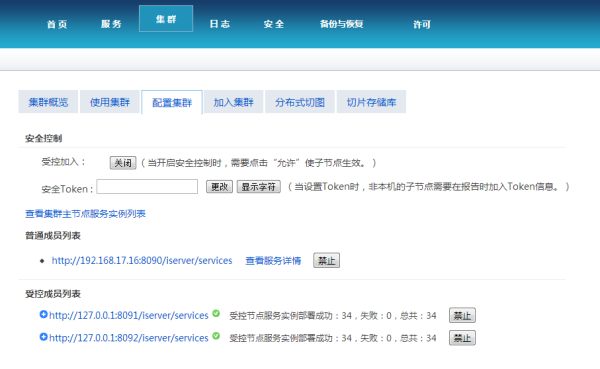Screen dimensions: 600x369
Task: Open the 集群 top navigation menu
Action: (166, 19)
